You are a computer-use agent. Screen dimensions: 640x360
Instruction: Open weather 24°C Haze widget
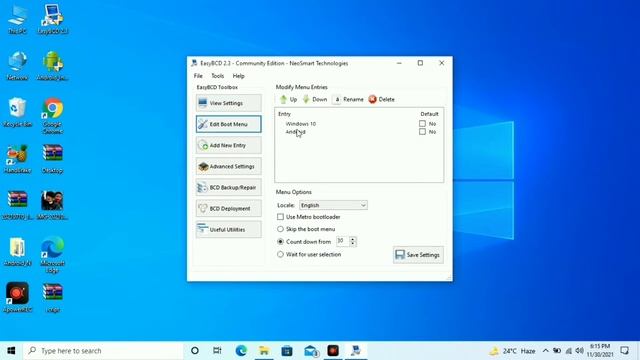point(513,351)
